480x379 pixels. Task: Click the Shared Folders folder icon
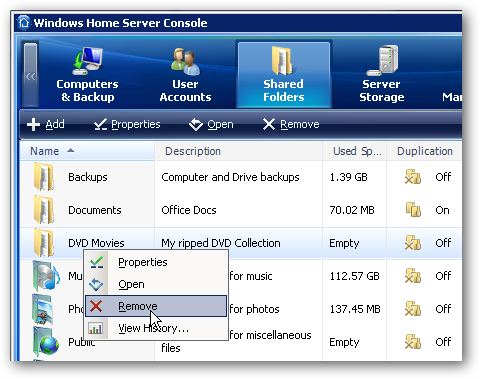282,61
